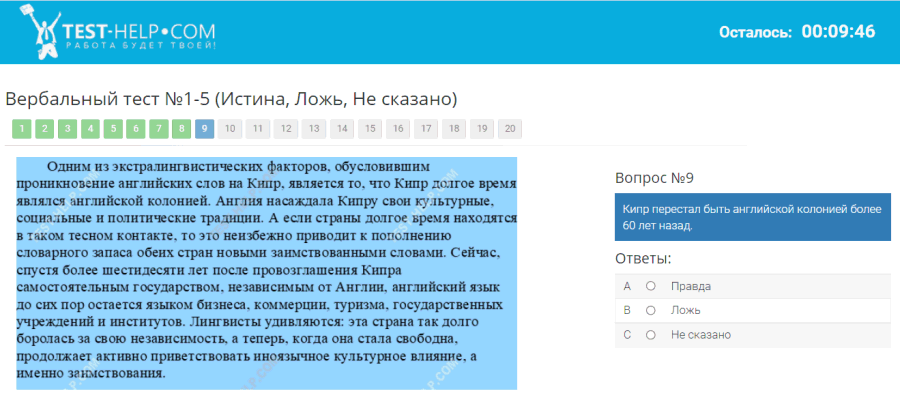Jump to question 20
The image size is (900, 402).
pos(510,129)
